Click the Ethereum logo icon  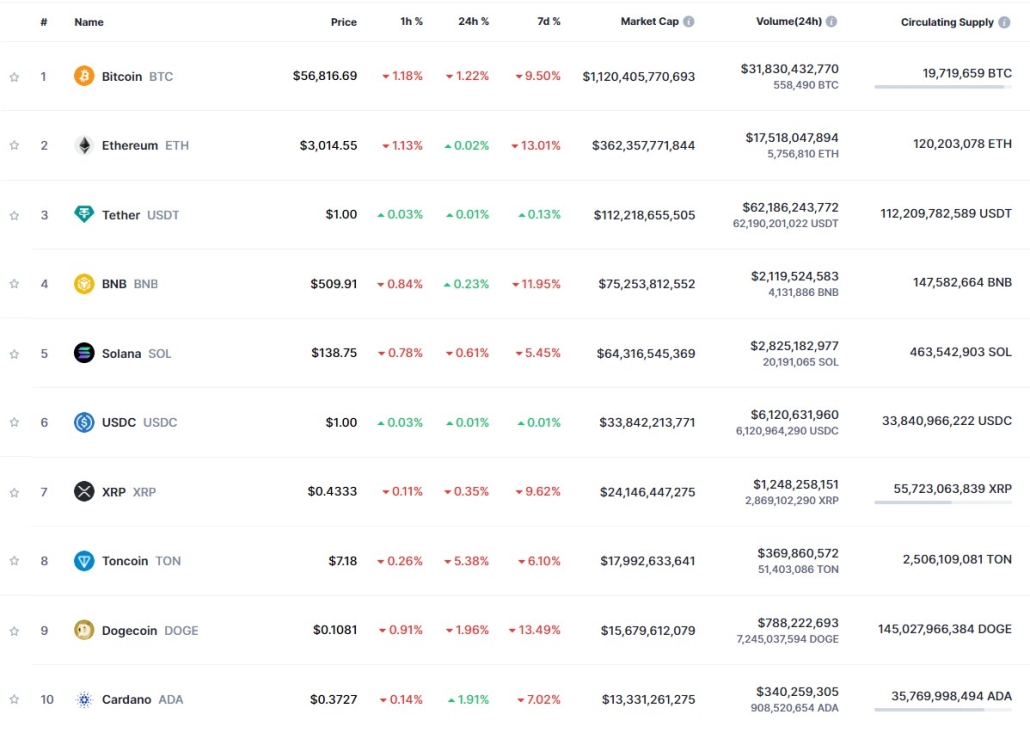83,145
